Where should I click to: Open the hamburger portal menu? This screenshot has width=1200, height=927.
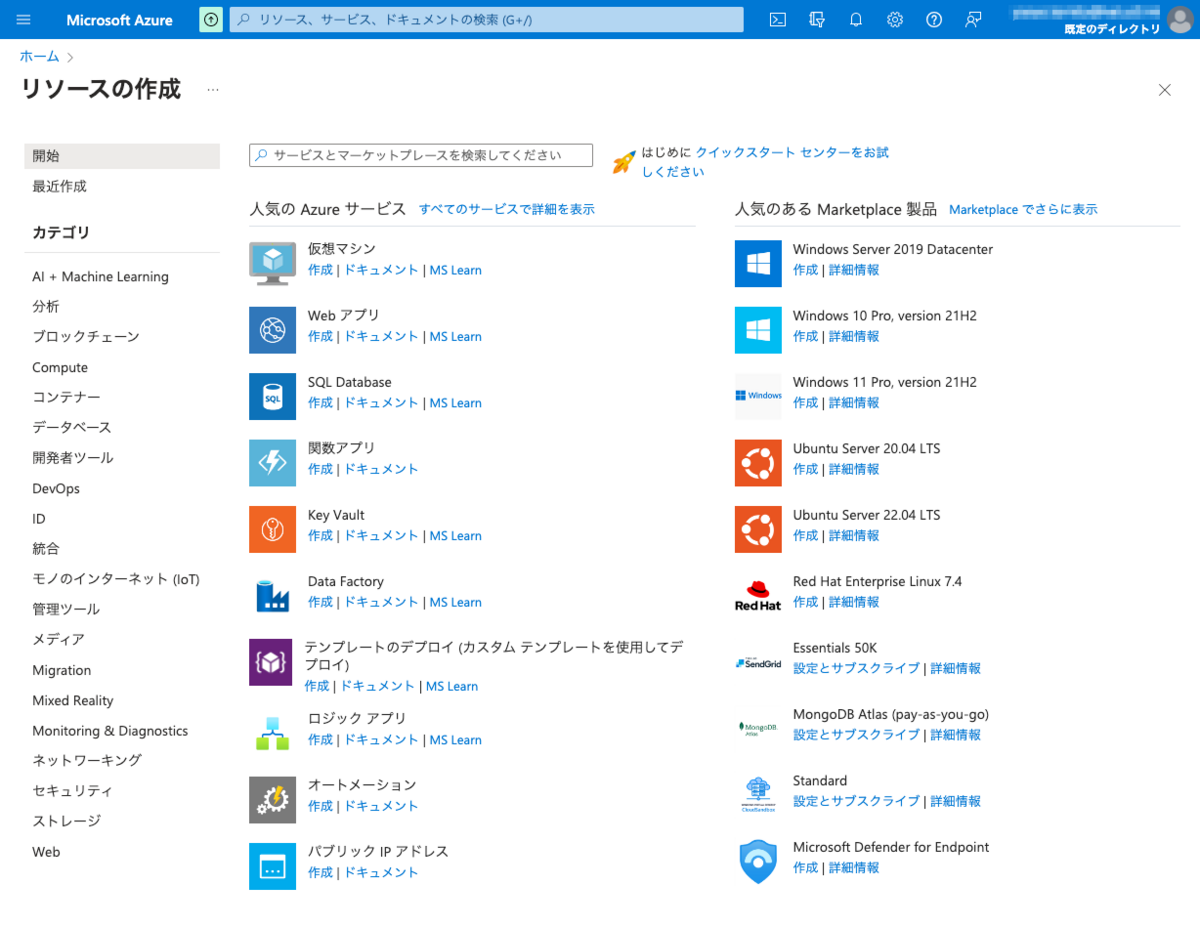tap(24, 20)
